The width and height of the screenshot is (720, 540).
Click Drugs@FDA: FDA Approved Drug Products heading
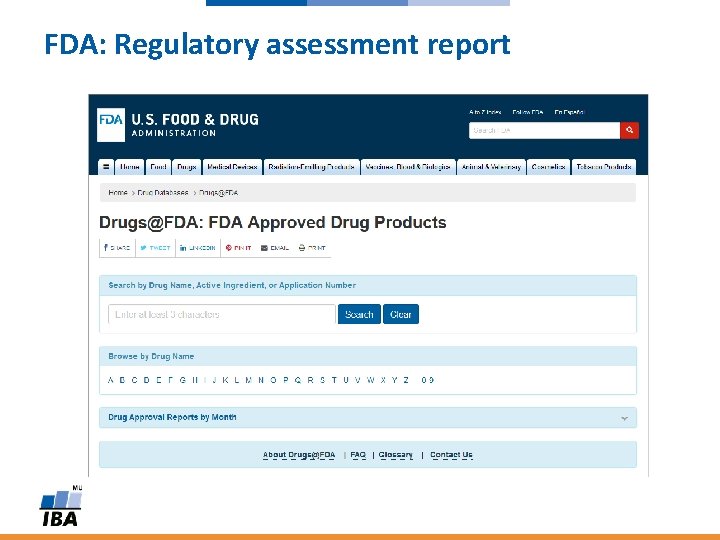pyautogui.click(x=273, y=223)
